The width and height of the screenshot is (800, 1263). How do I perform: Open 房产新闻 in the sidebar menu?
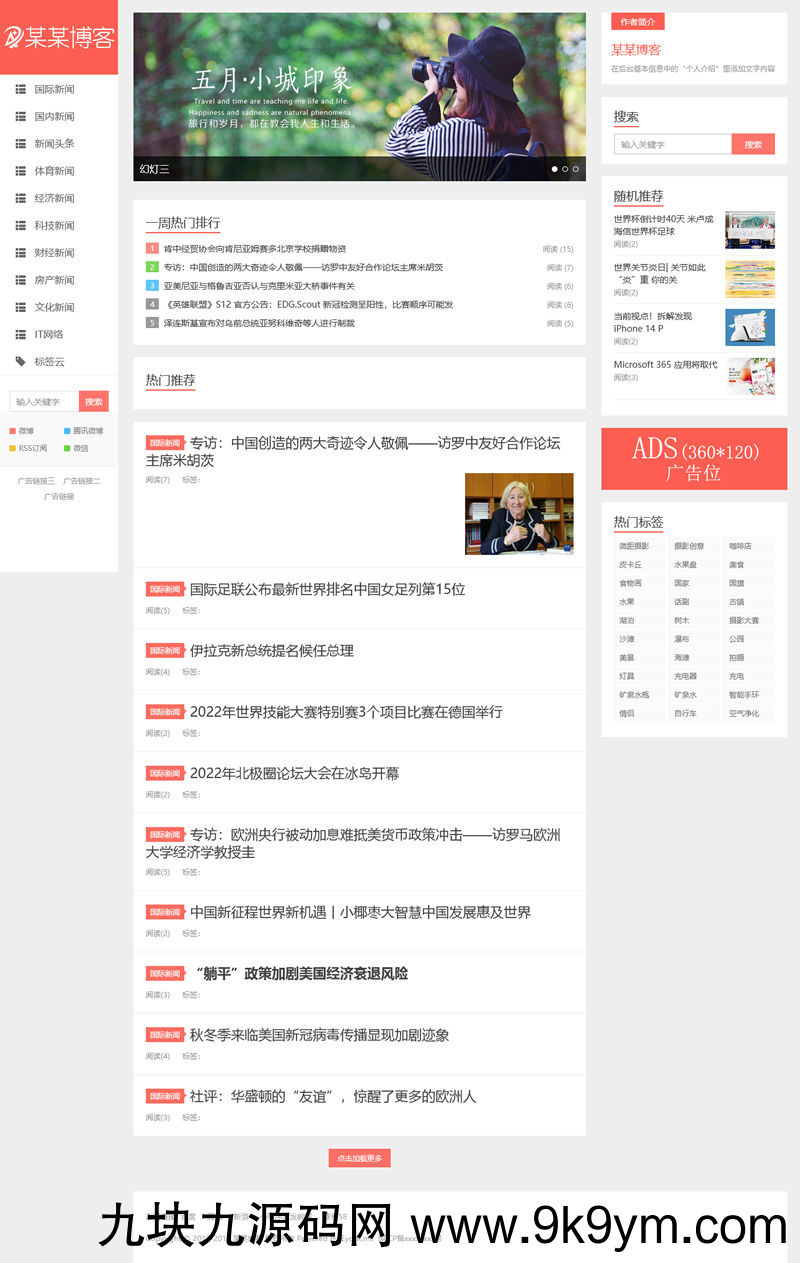tap(54, 280)
